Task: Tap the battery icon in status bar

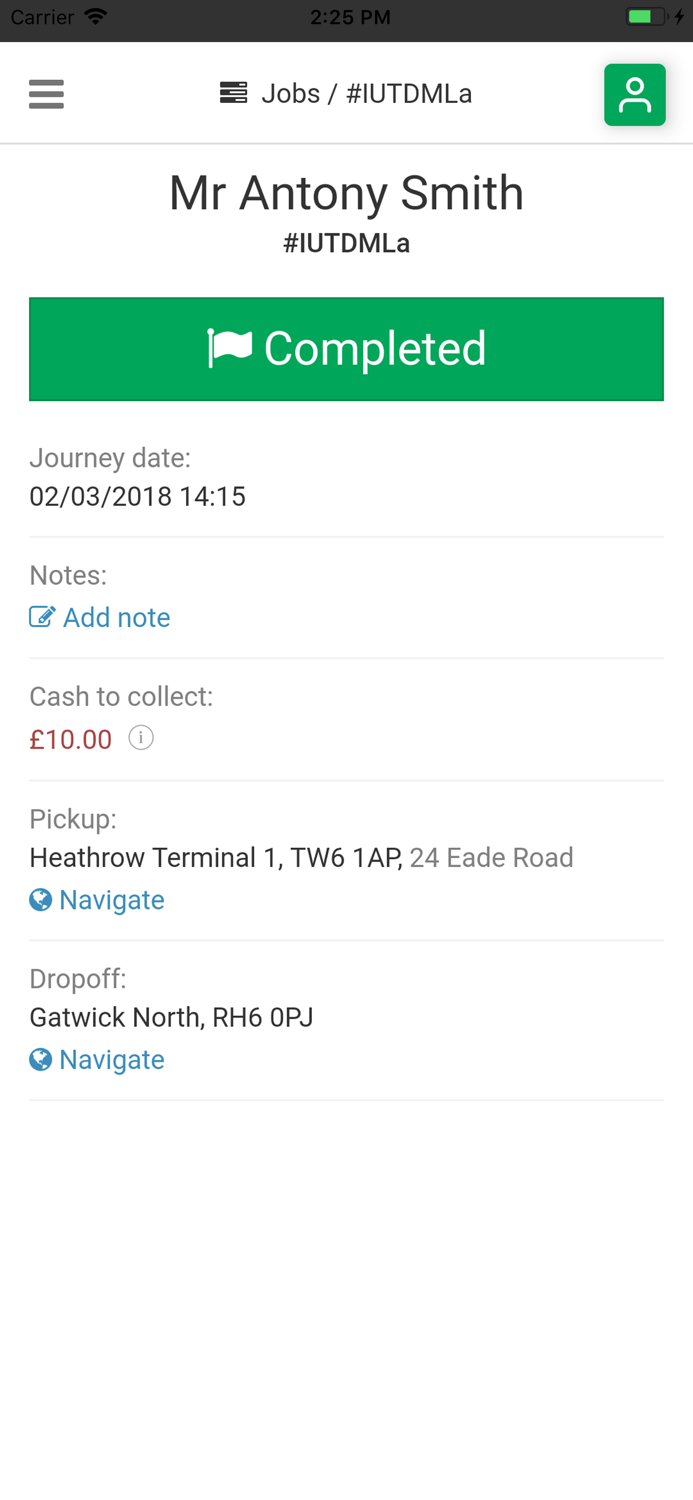Action: click(x=644, y=17)
